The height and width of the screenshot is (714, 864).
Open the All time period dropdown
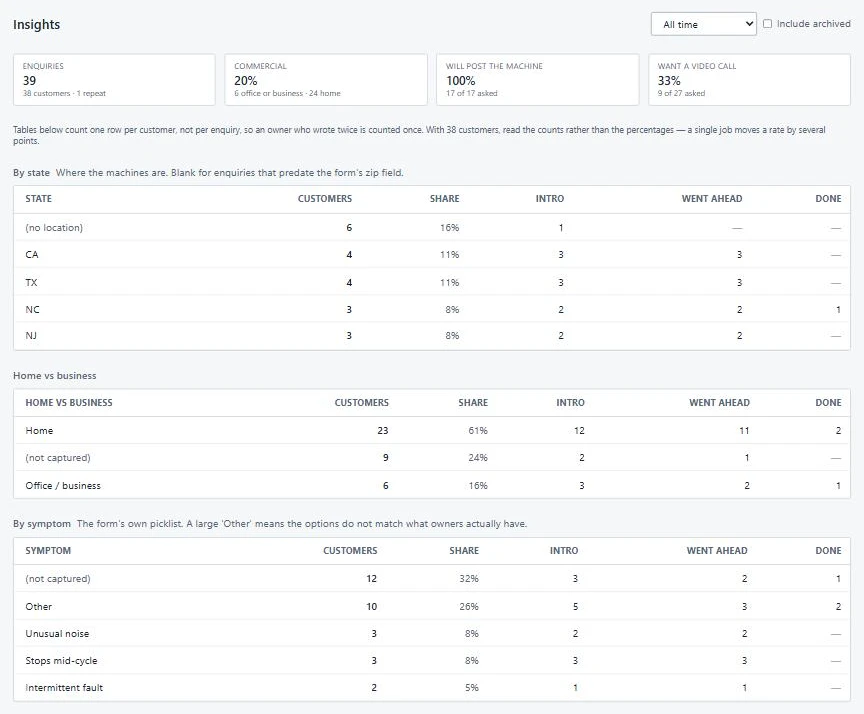[x=703, y=24]
